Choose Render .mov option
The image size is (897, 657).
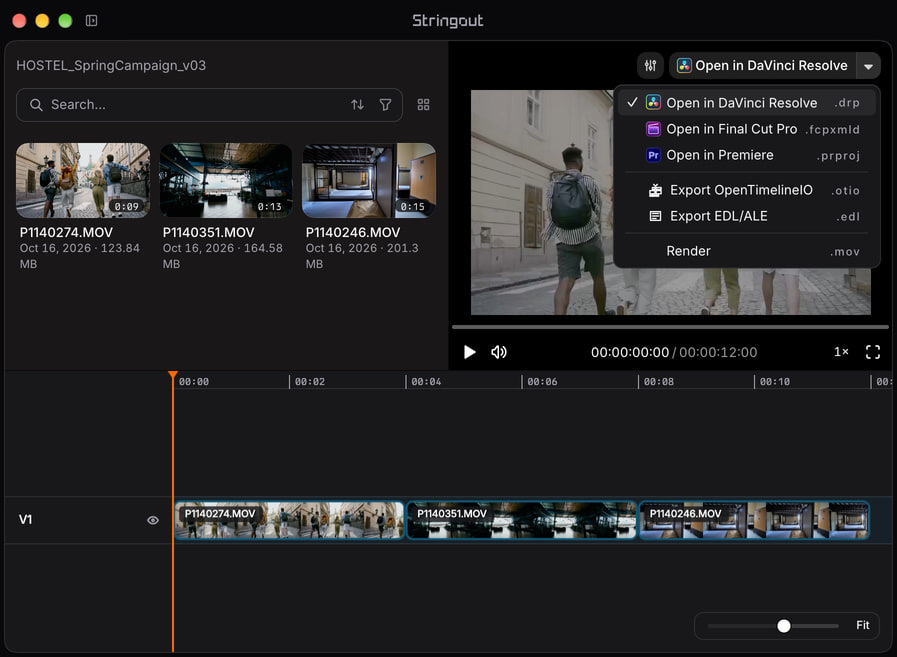click(x=747, y=251)
